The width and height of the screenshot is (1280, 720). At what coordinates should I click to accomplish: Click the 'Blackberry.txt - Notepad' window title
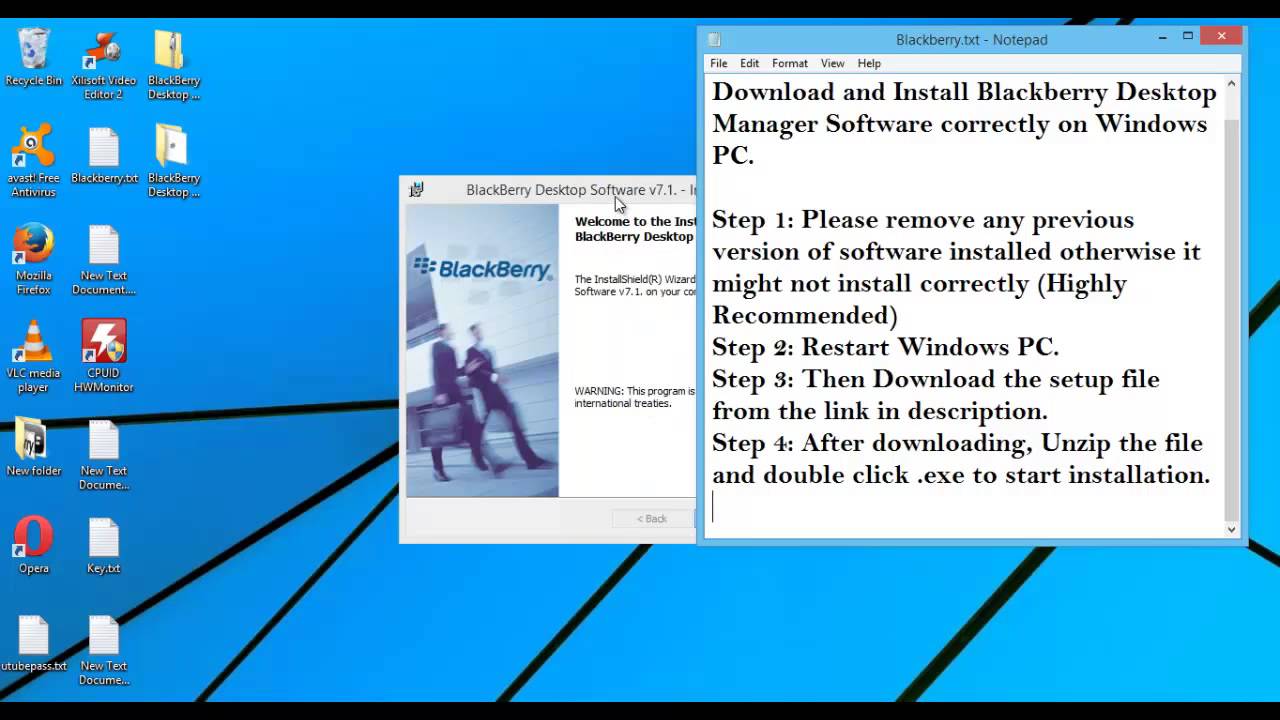[971, 40]
